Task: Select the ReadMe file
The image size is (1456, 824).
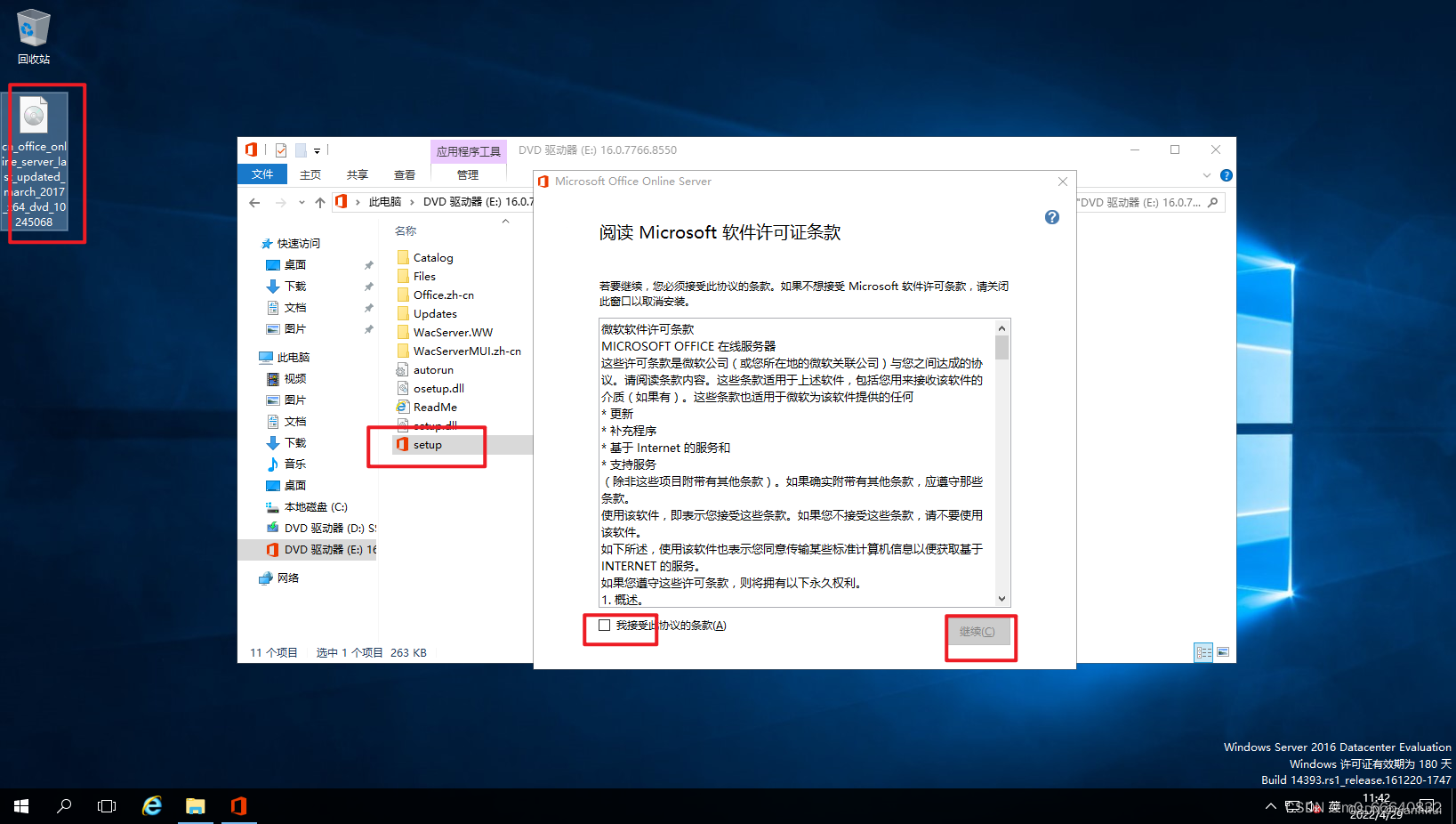Action: point(435,407)
